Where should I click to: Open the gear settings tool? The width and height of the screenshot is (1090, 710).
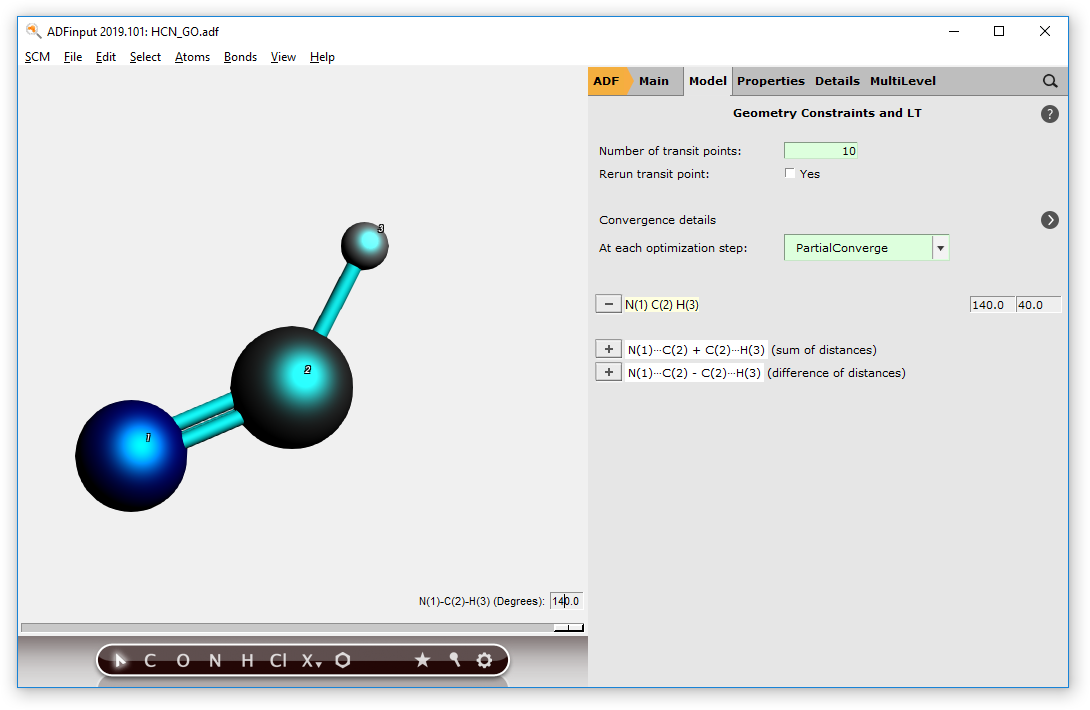485,660
